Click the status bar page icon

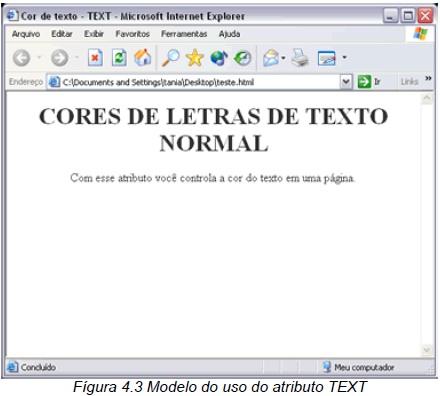12,367
